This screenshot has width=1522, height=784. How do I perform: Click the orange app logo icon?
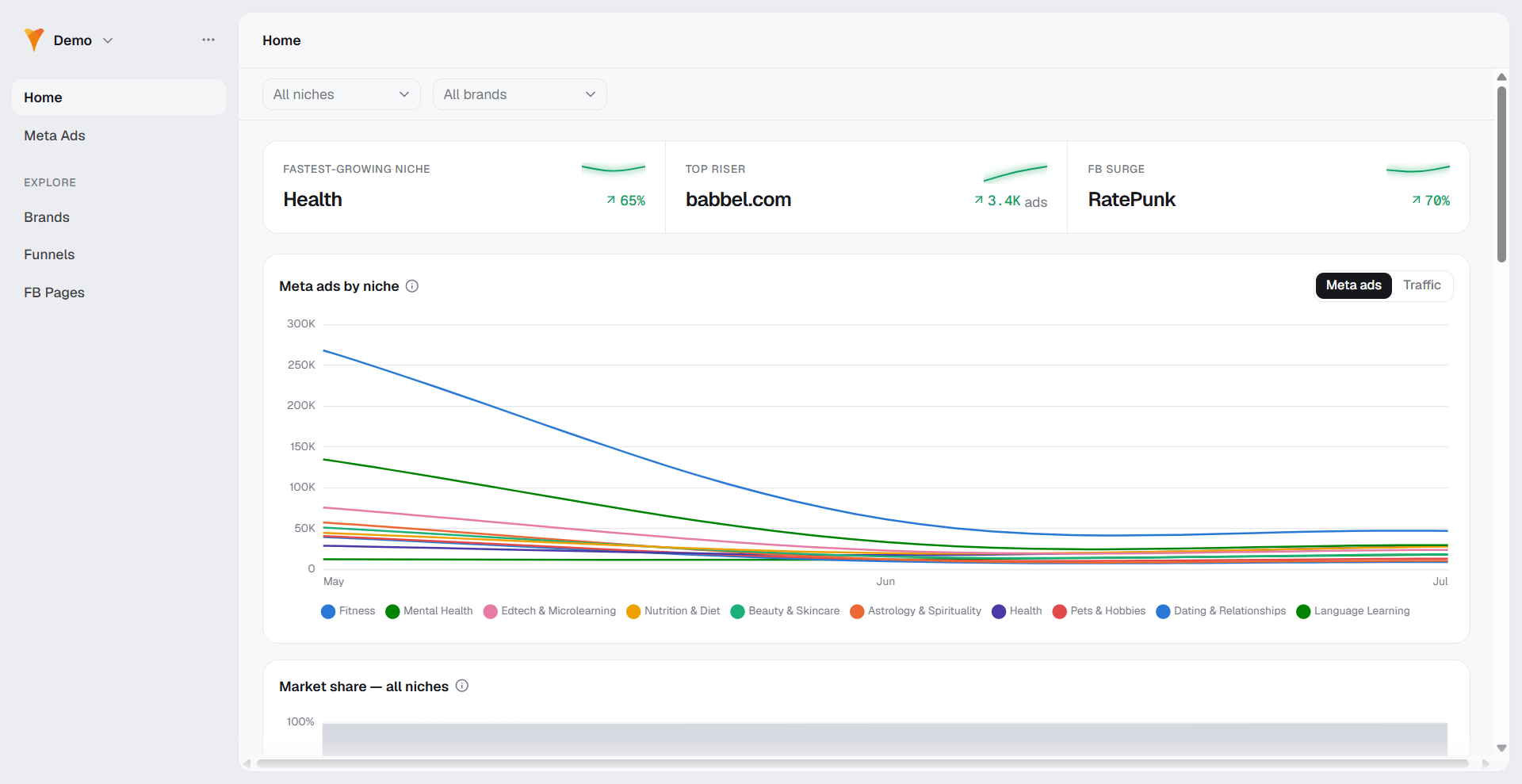pos(34,40)
